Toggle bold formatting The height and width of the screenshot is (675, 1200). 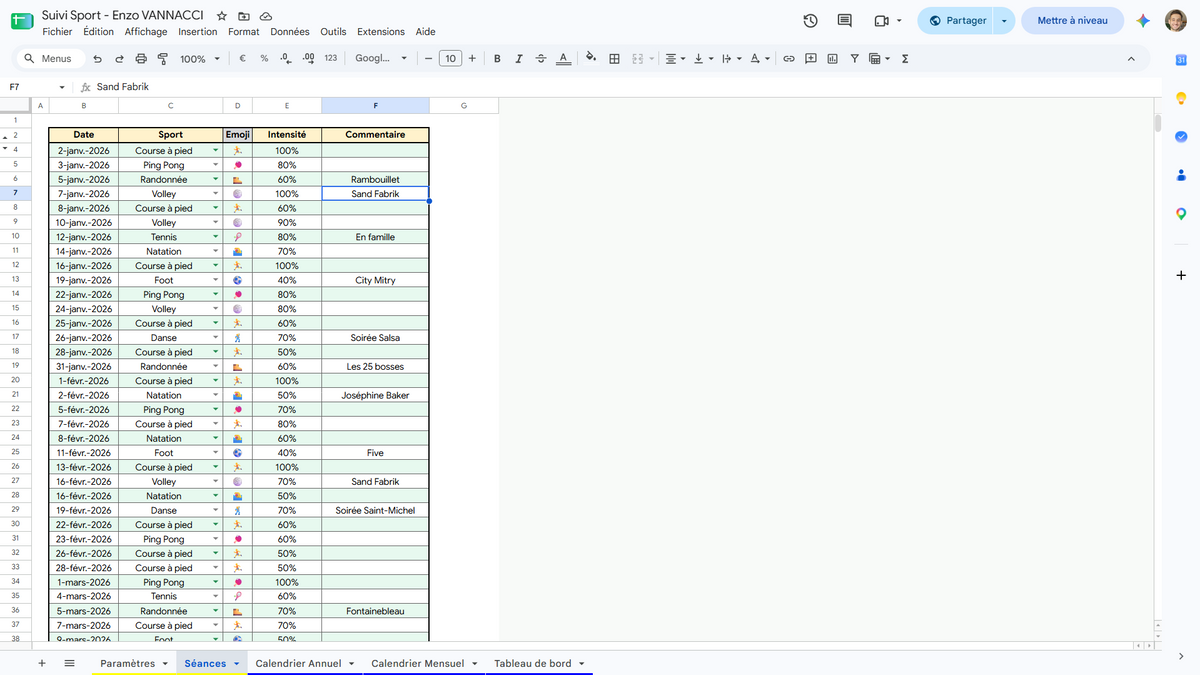pos(497,59)
